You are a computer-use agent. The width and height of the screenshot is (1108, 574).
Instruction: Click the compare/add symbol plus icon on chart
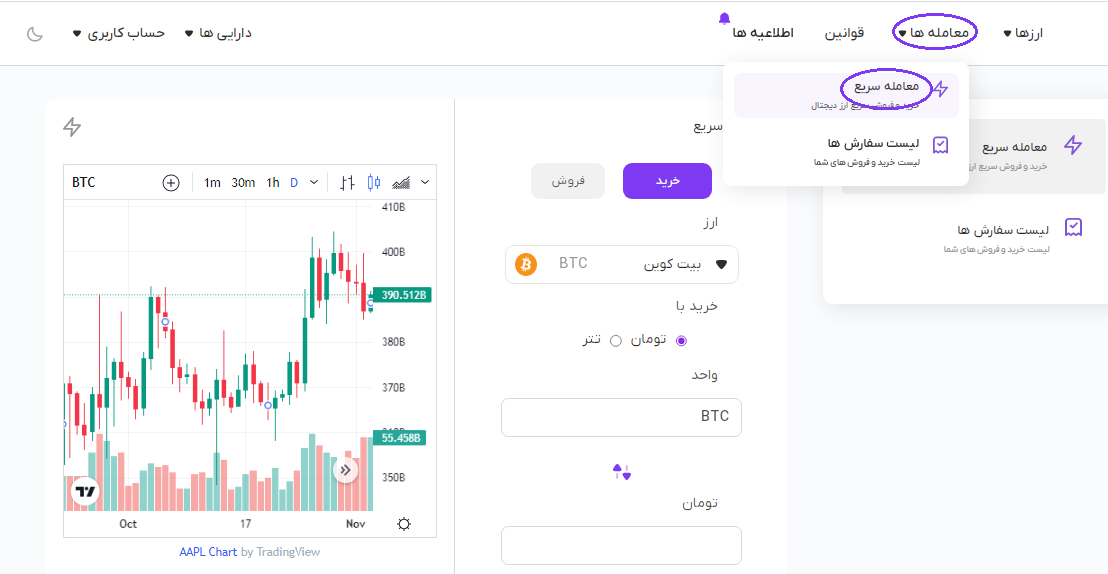coord(171,183)
